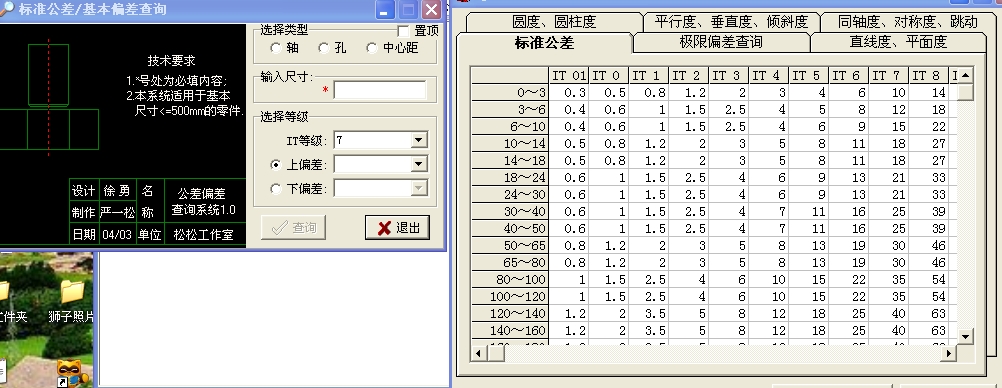Click the 输入尺寸 size input field
This screenshot has width=1002, height=388.
[380, 90]
